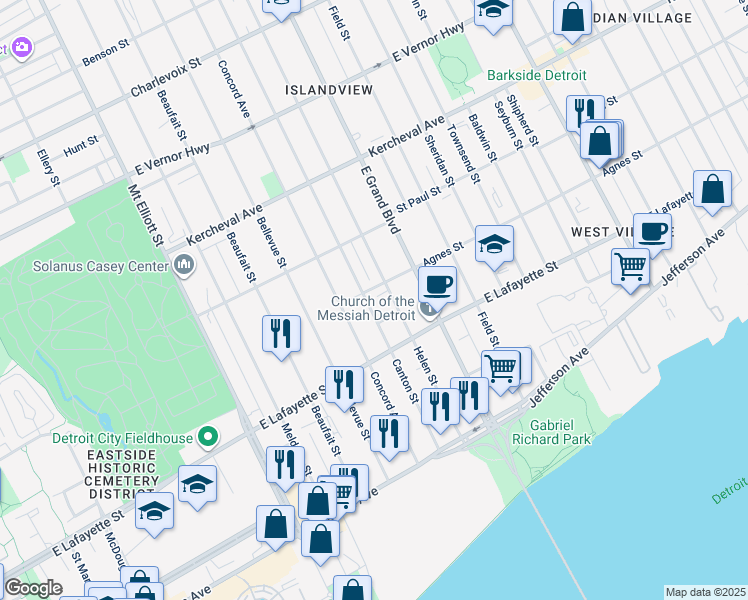Screen dimensions: 748x600
Task: Select the green pin for Detroit City Fieldhouse
Action: pyautogui.click(x=208, y=438)
